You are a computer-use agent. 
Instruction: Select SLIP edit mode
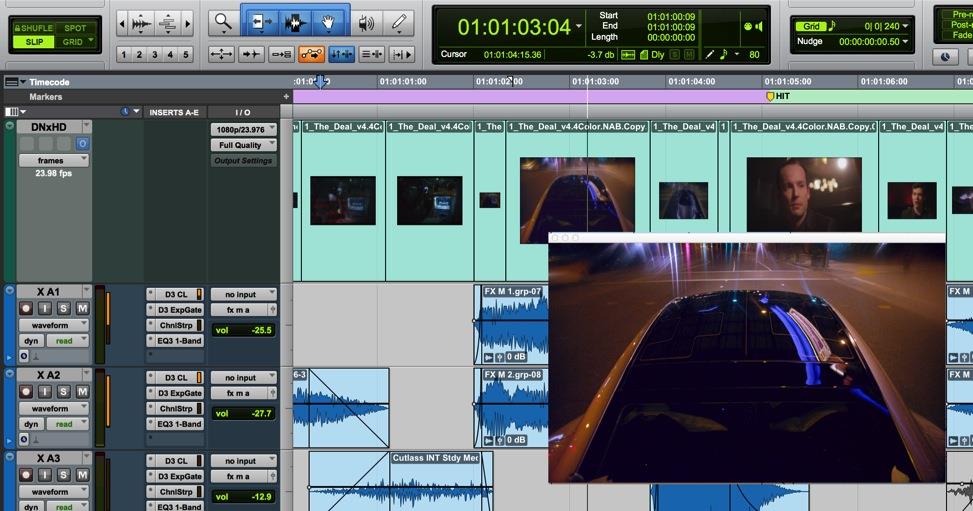34,42
